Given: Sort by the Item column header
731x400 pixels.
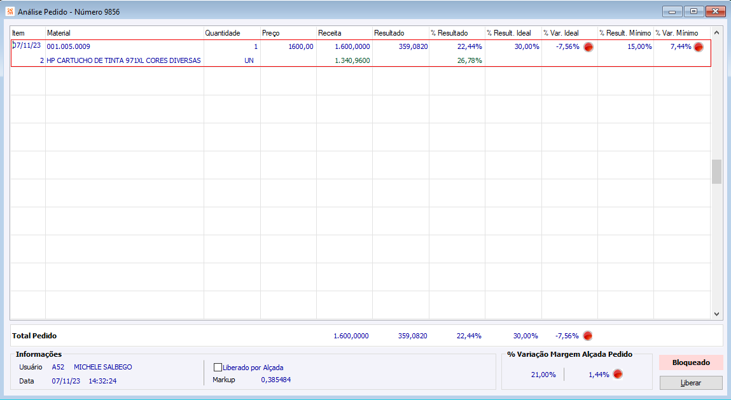Looking at the screenshot, I should [x=28, y=33].
